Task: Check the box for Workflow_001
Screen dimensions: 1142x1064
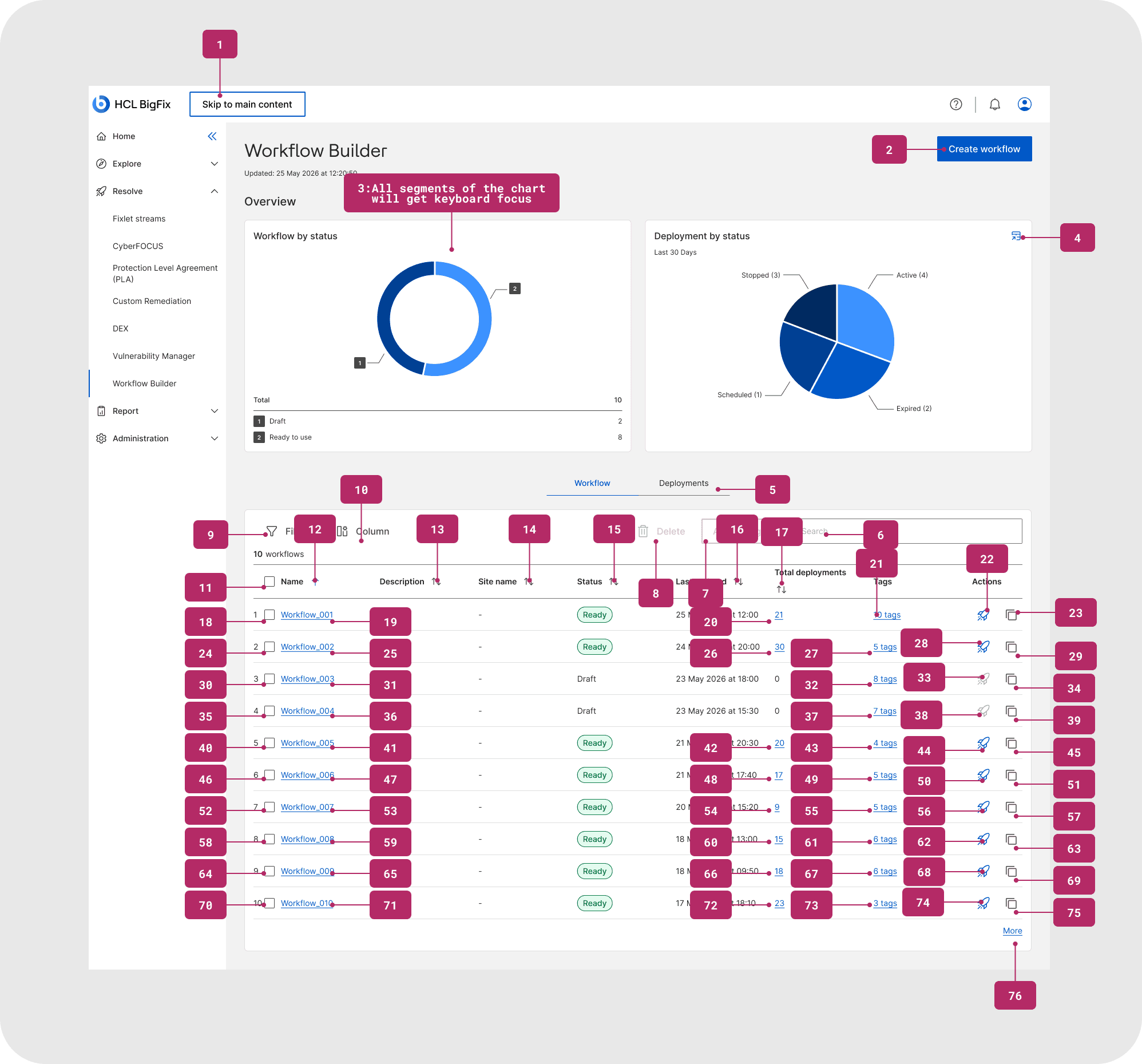Action: pyautogui.click(x=269, y=615)
